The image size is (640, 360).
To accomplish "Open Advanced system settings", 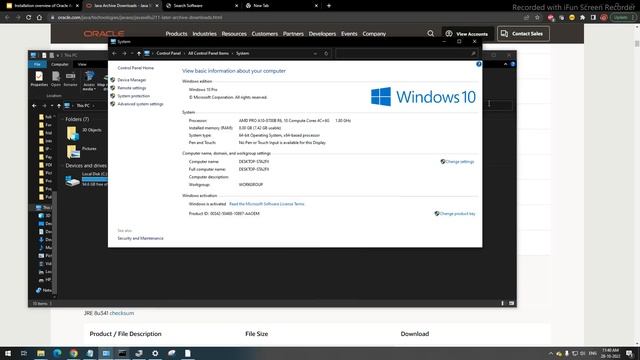I will [140, 104].
